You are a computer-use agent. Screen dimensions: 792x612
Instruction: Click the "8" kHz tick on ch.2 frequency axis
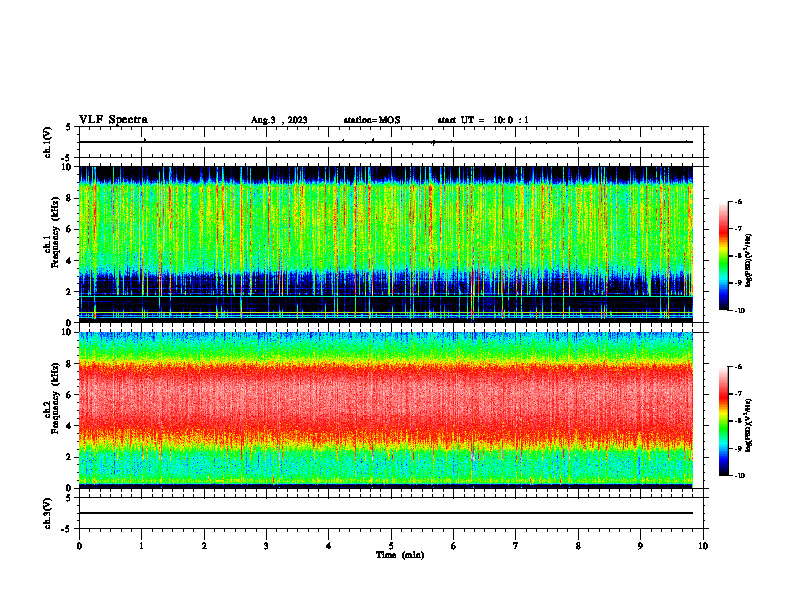(x=70, y=364)
